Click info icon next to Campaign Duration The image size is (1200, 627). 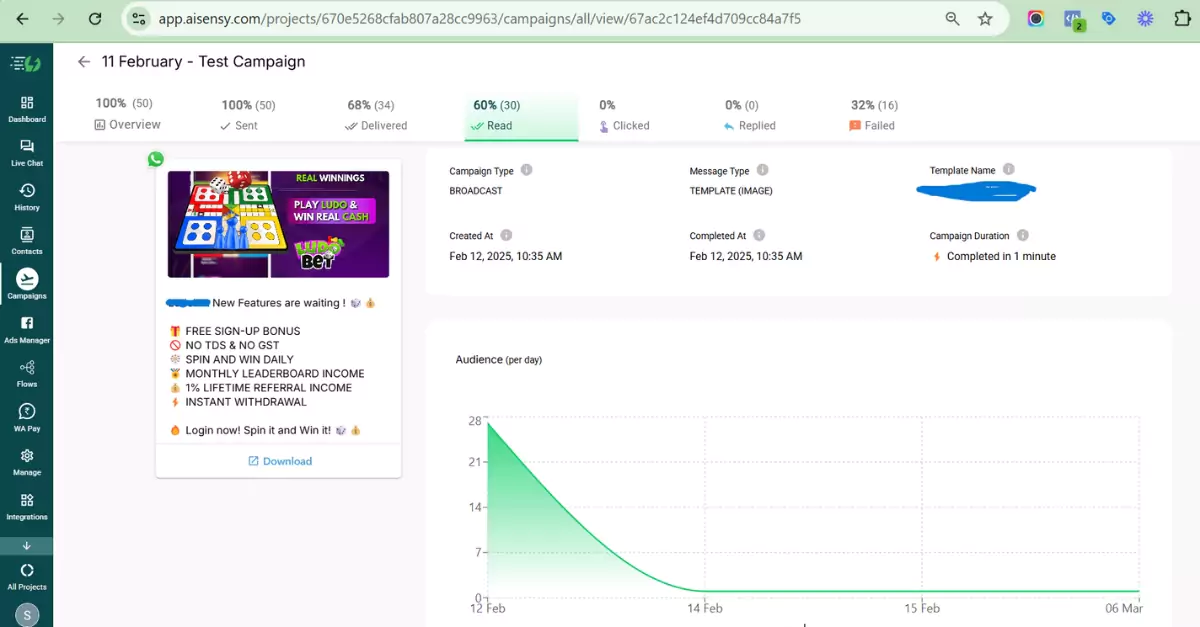(1023, 235)
